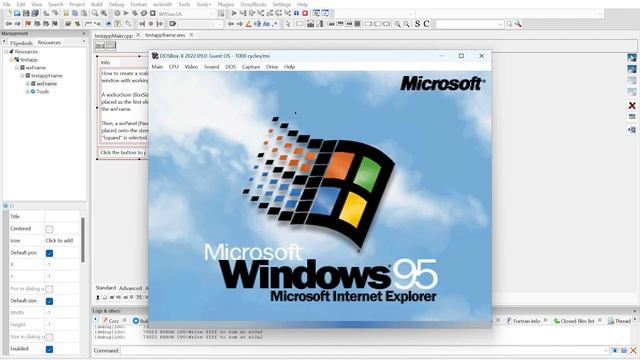
Task: Open Standard widget palette tab
Action: (106, 288)
